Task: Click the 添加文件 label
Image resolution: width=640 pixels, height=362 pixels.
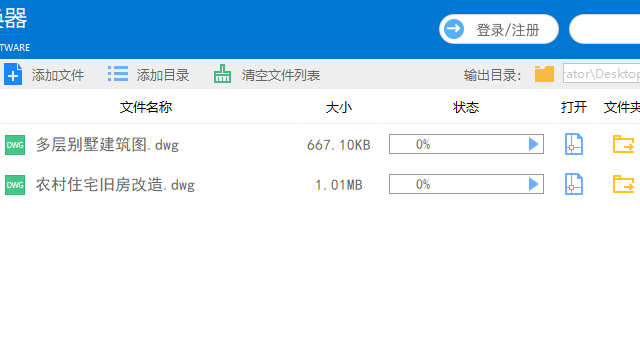Action: coord(58,75)
